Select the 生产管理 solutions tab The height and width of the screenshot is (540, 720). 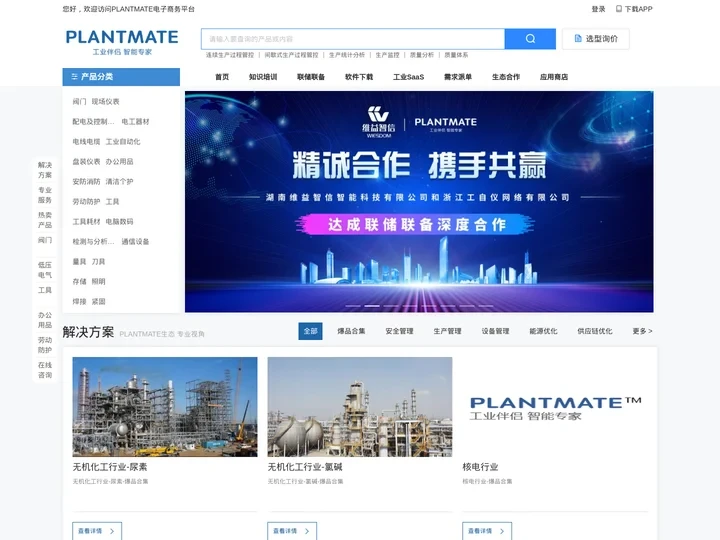447,331
